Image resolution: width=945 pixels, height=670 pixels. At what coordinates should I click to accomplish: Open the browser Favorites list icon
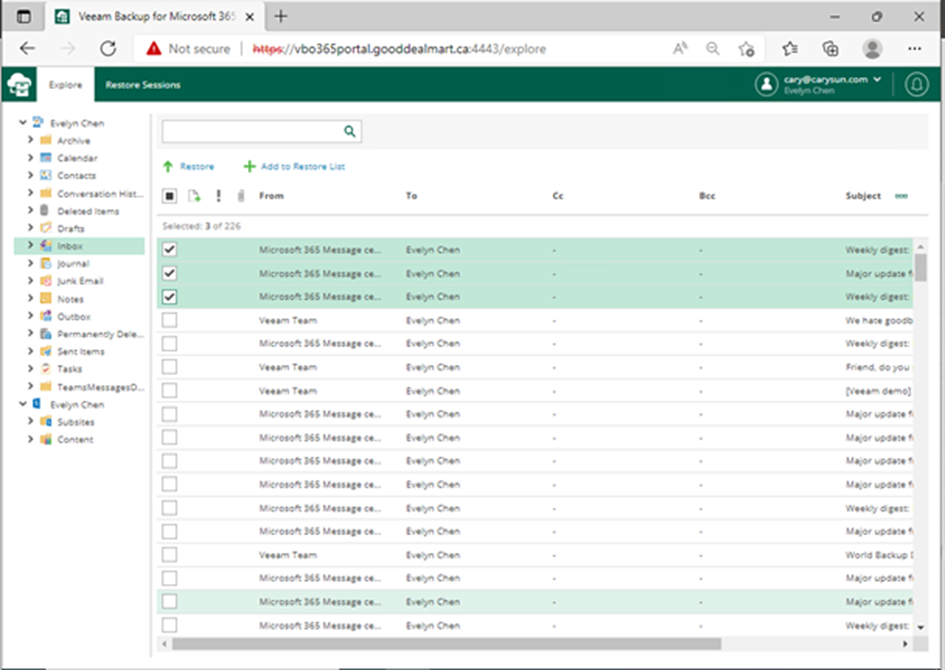[x=790, y=49]
